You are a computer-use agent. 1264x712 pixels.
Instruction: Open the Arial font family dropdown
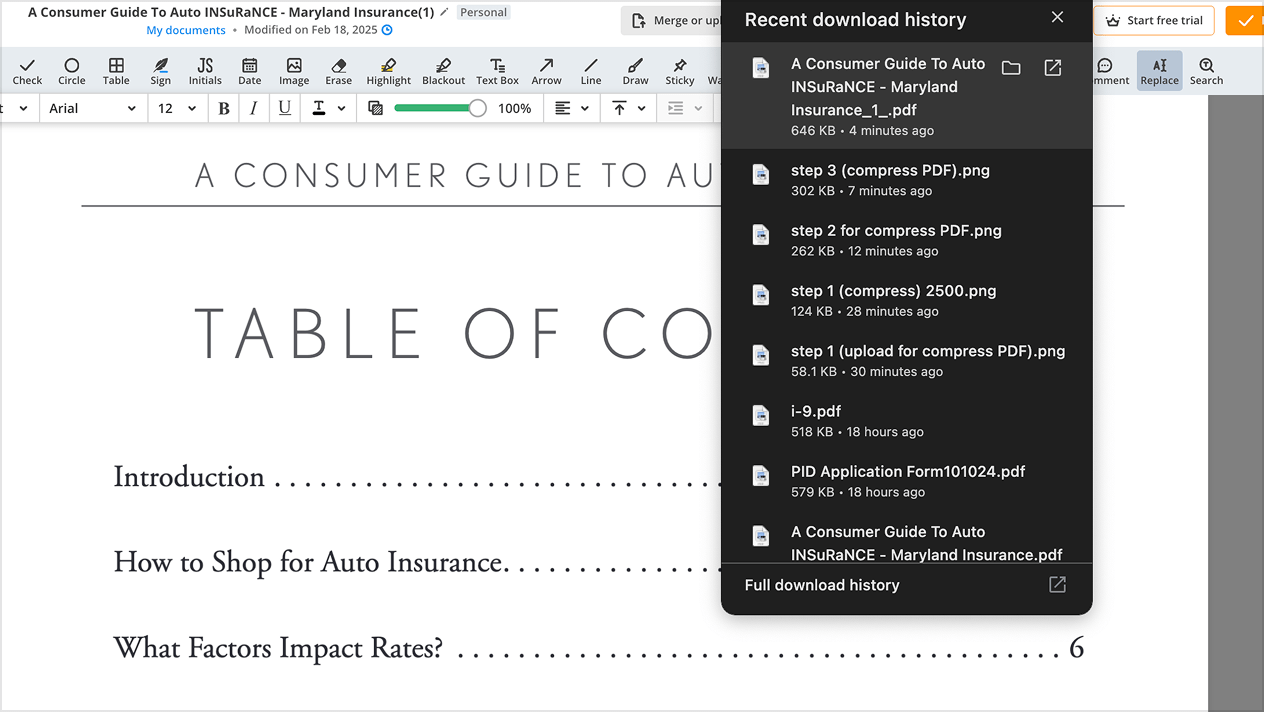92,108
